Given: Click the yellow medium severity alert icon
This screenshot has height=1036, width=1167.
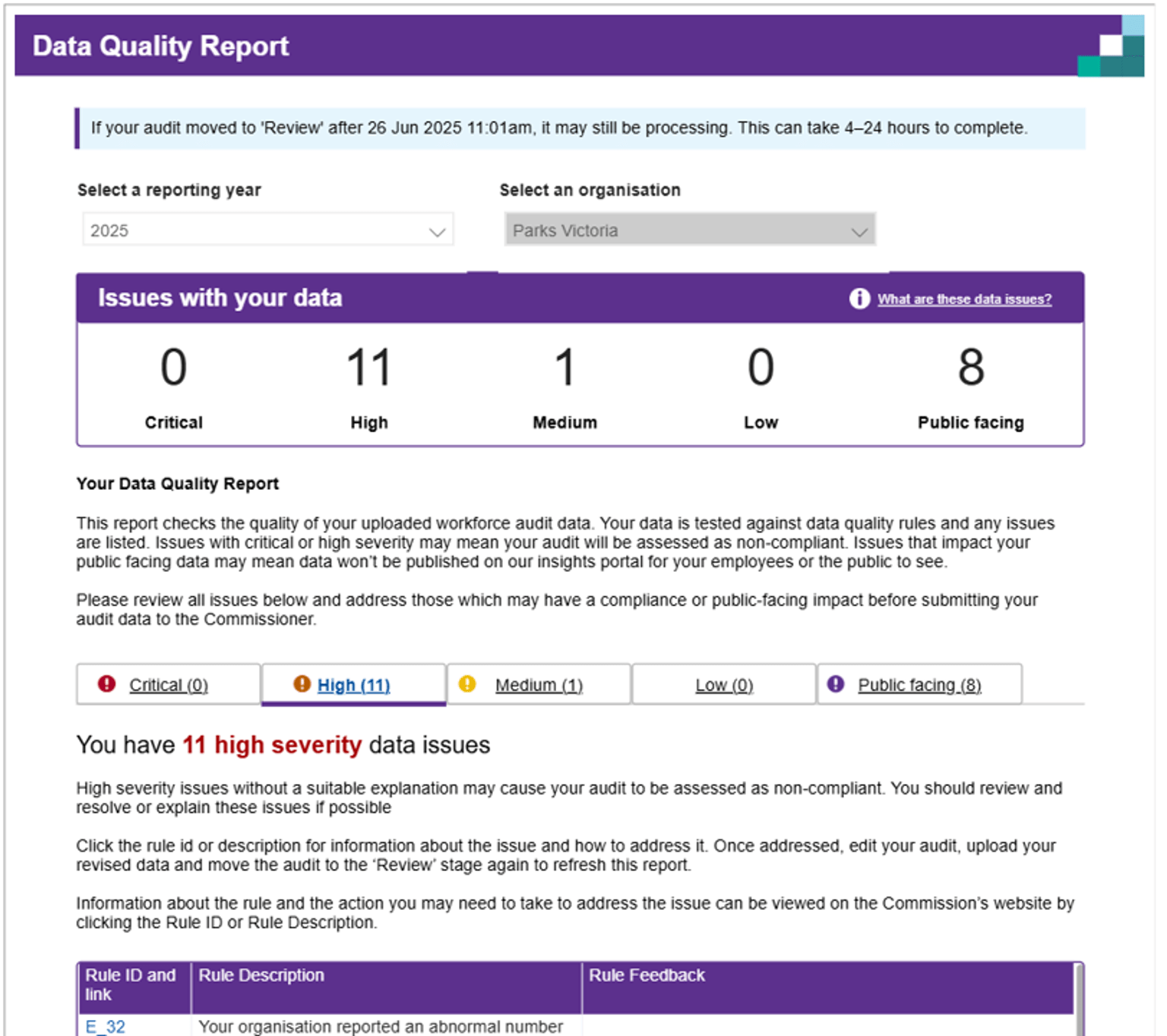Looking at the screenshot, I should (x=467, y=684).
